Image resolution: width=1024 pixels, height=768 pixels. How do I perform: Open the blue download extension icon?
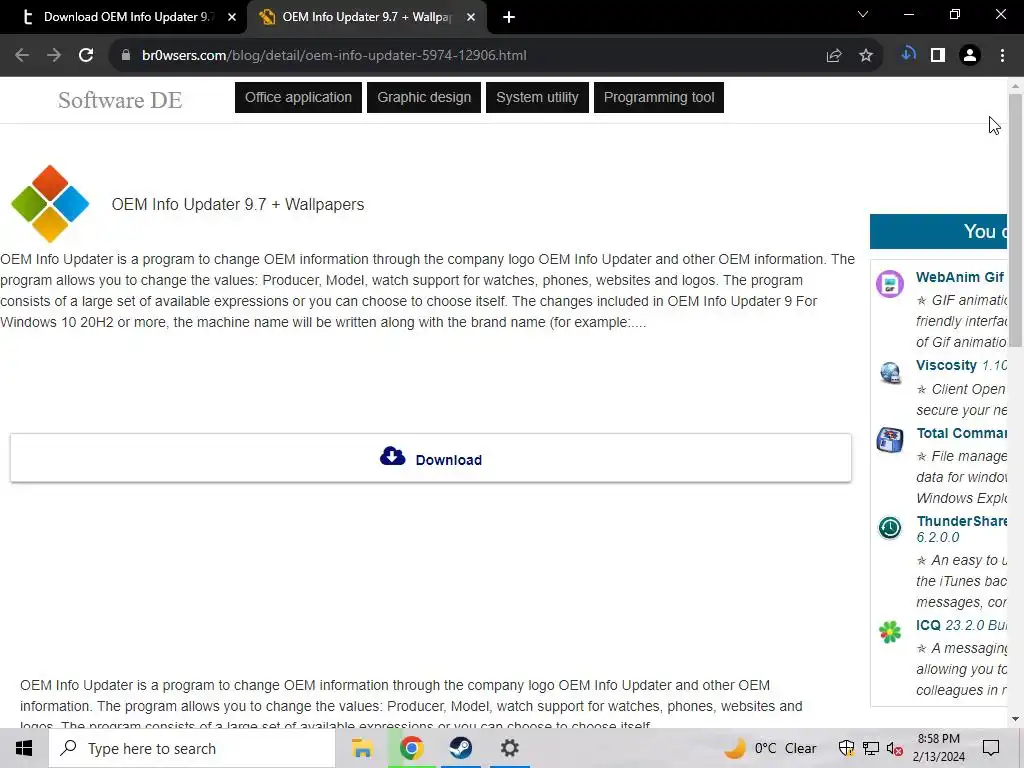[908, 54]
